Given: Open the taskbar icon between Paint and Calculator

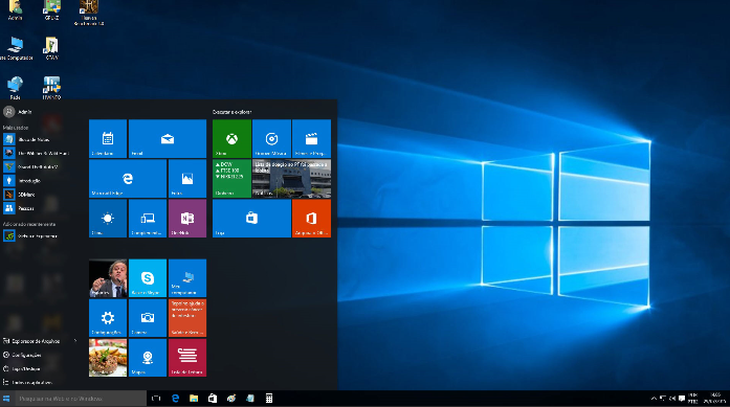Looking at the screenshot, I should 250,399.
